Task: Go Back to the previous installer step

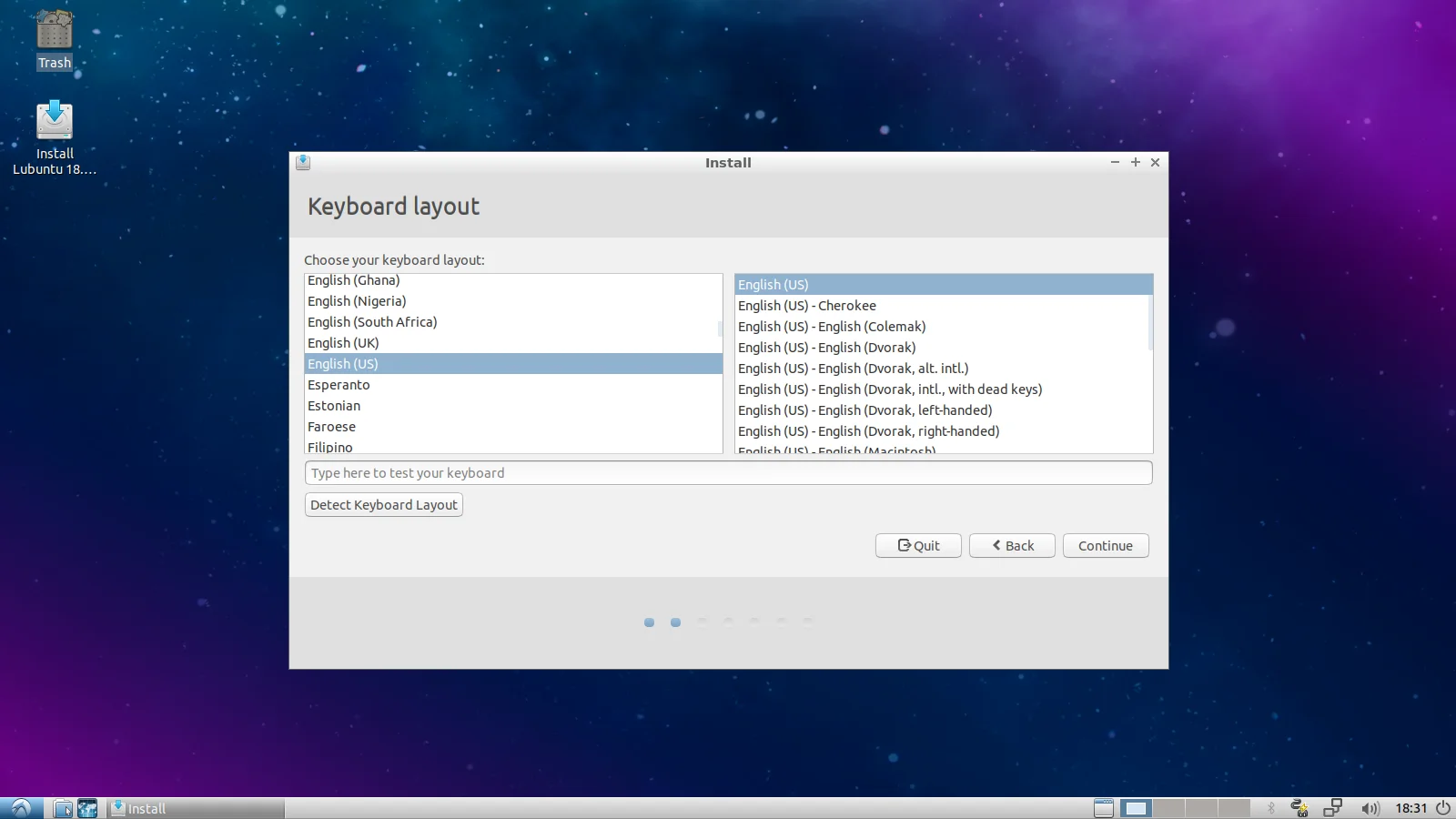Action: point(1012,546)
